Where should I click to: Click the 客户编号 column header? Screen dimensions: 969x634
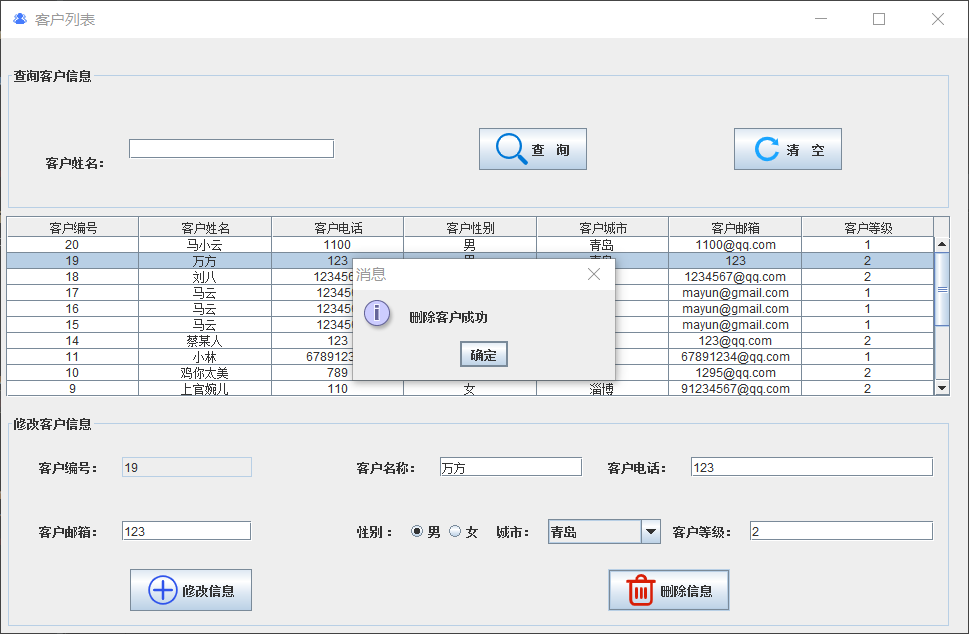[x=73, y=227]
